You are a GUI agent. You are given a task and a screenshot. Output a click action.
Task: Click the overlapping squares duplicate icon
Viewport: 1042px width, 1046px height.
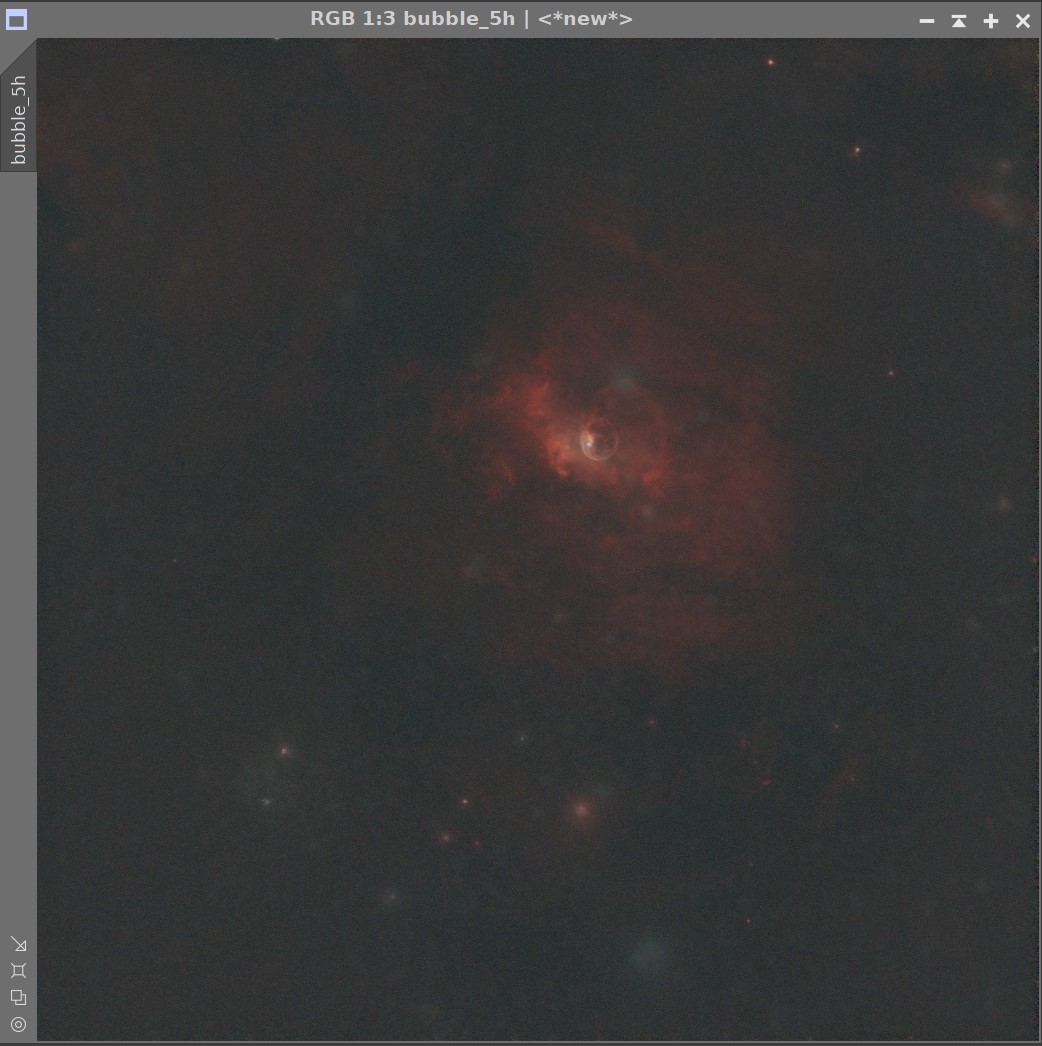(19, 997)
